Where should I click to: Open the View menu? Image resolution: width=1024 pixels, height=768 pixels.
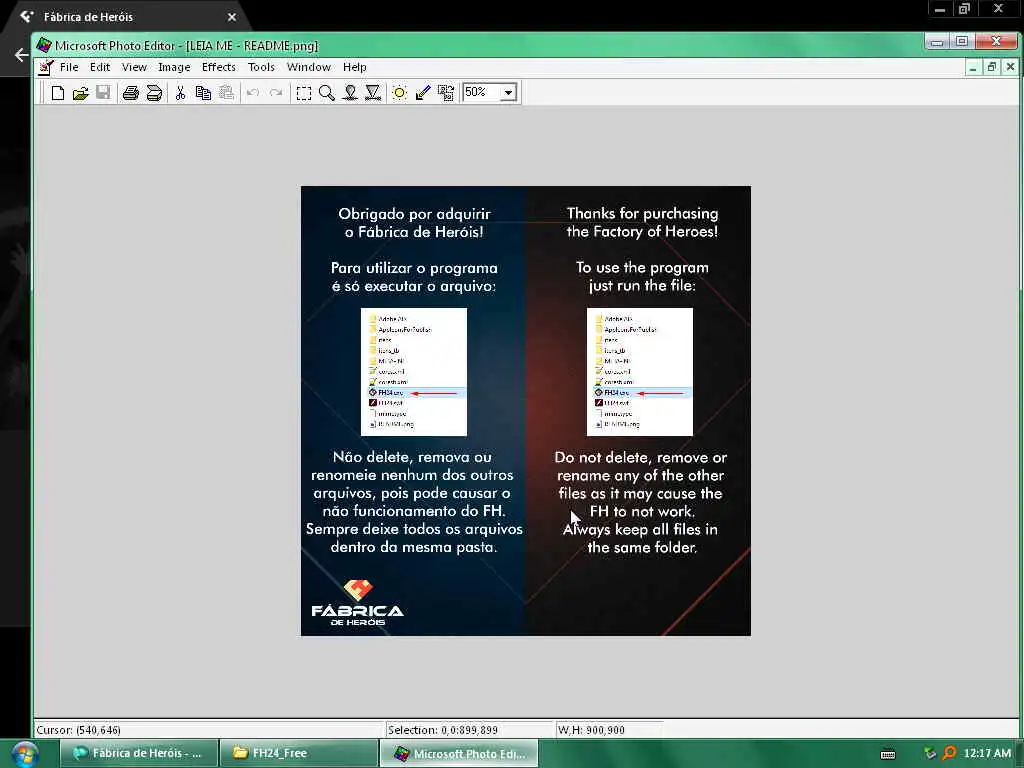tap(134, 67)
